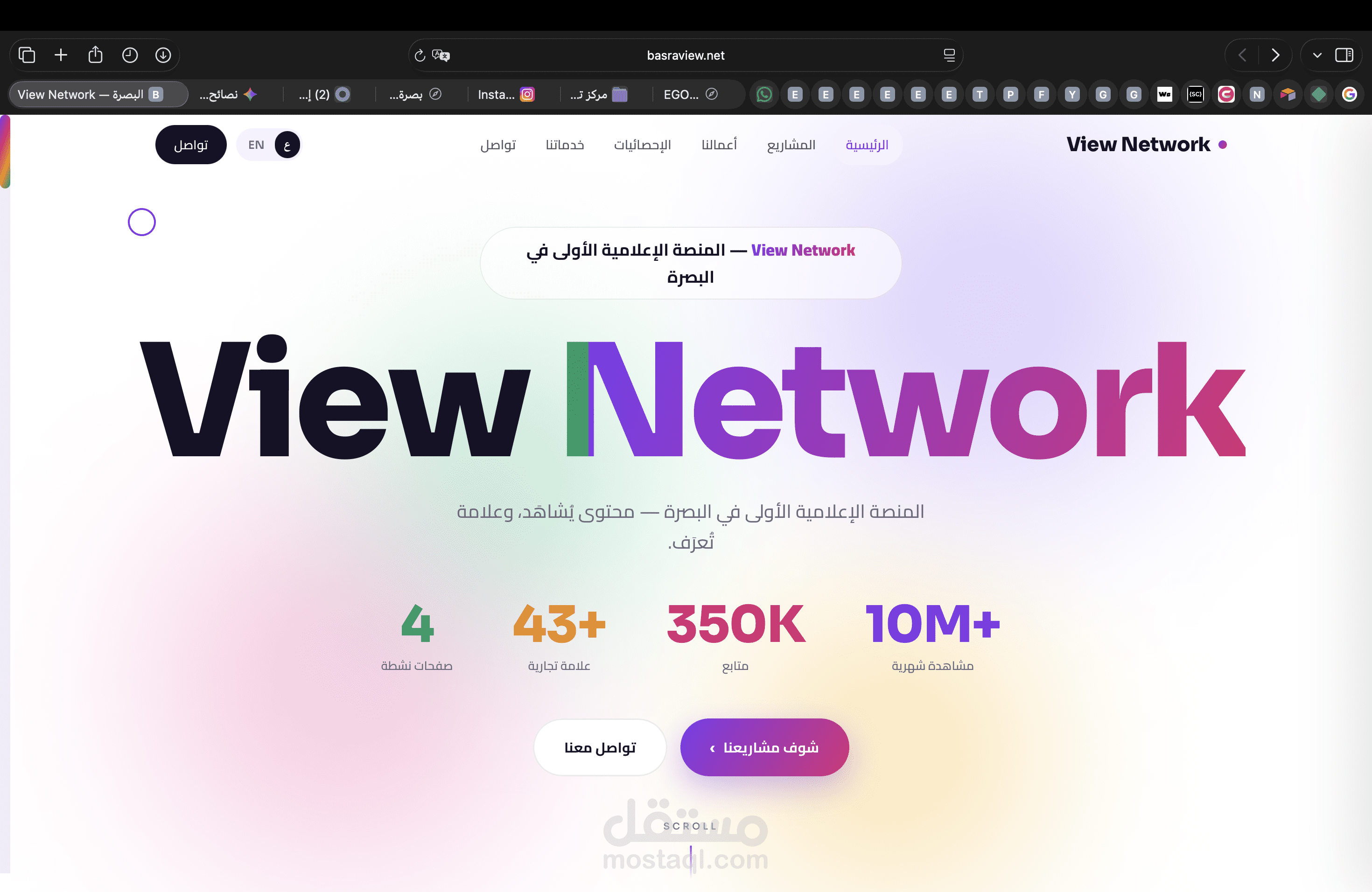Open the Airtable box pinned tab

tap(1288, 95)
